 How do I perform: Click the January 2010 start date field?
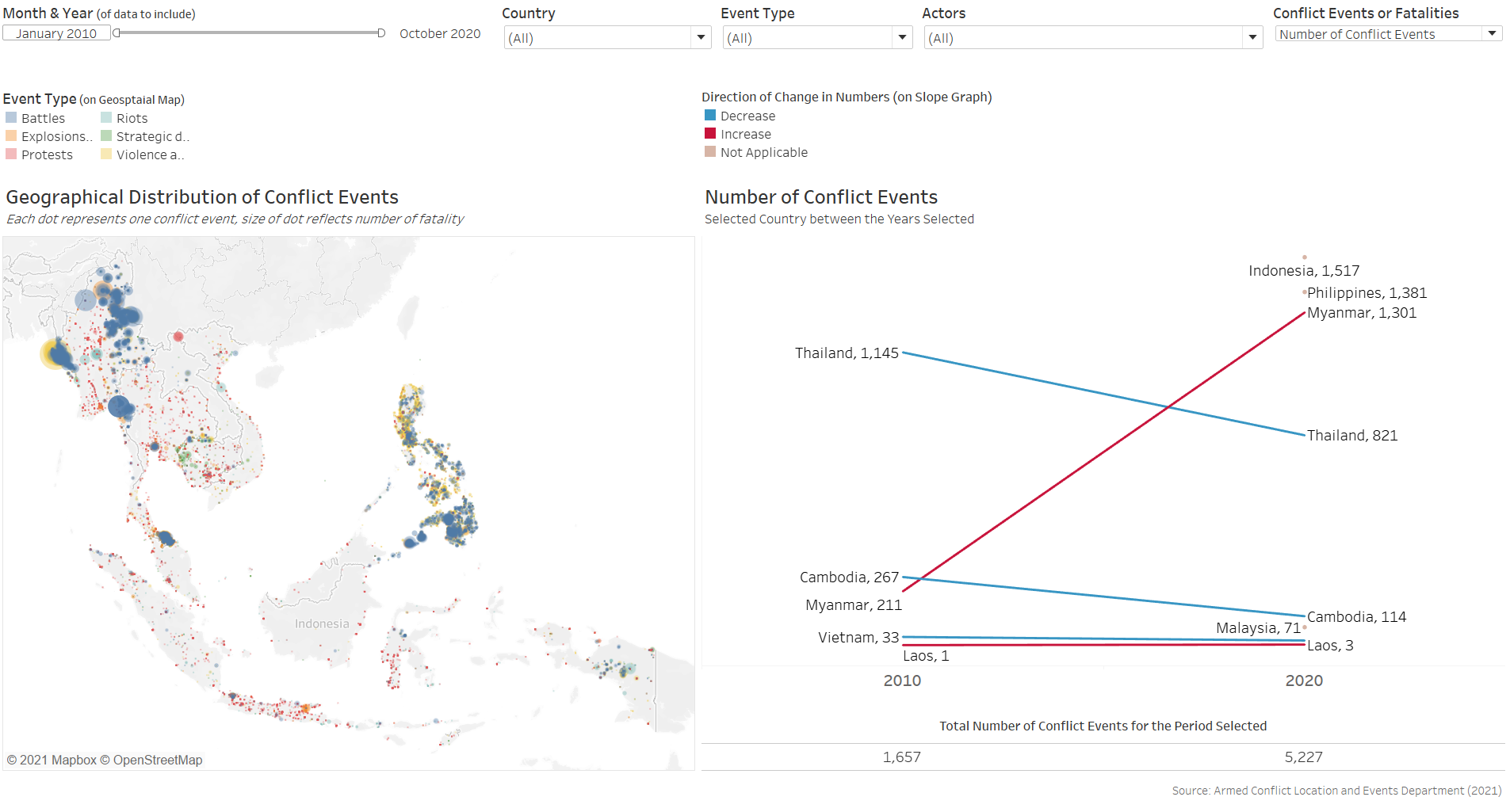[56, 33]
